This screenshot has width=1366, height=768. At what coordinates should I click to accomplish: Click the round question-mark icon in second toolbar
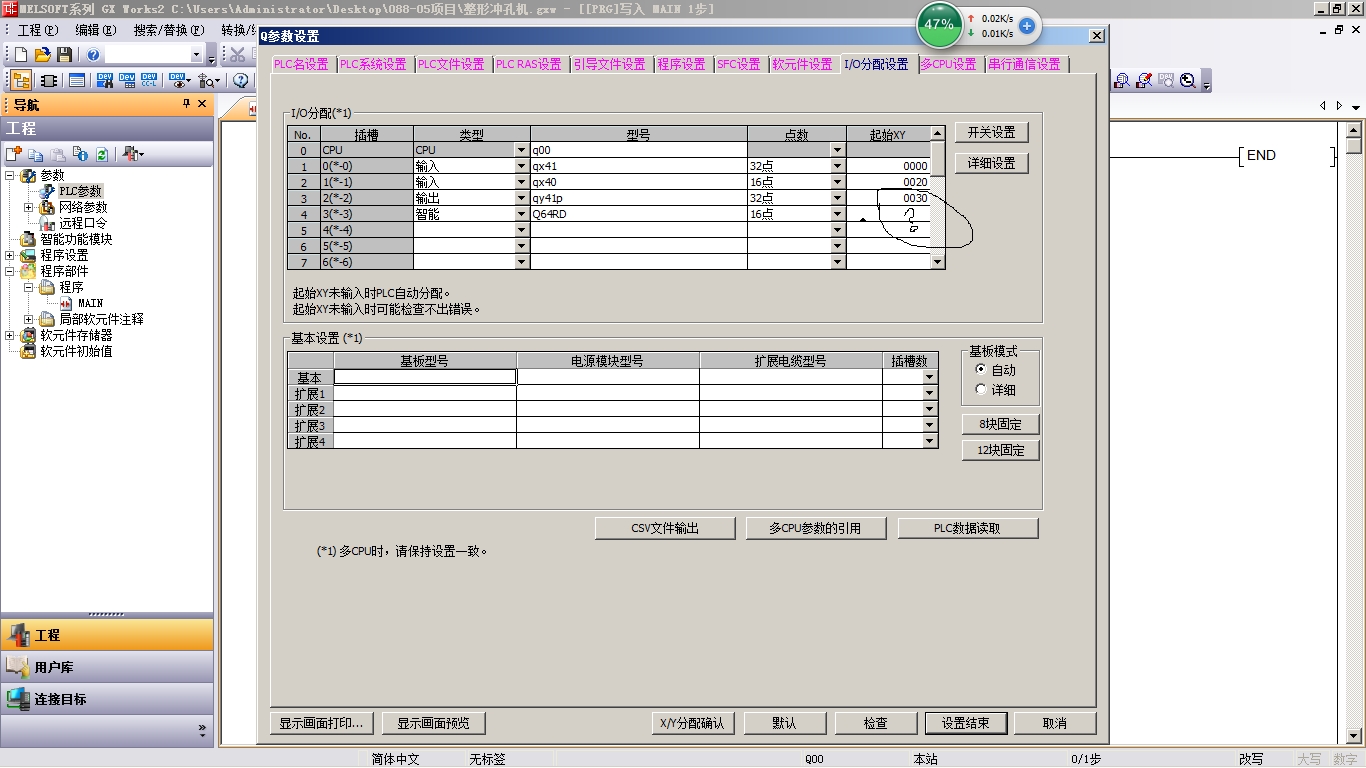(x=241, y=80)
